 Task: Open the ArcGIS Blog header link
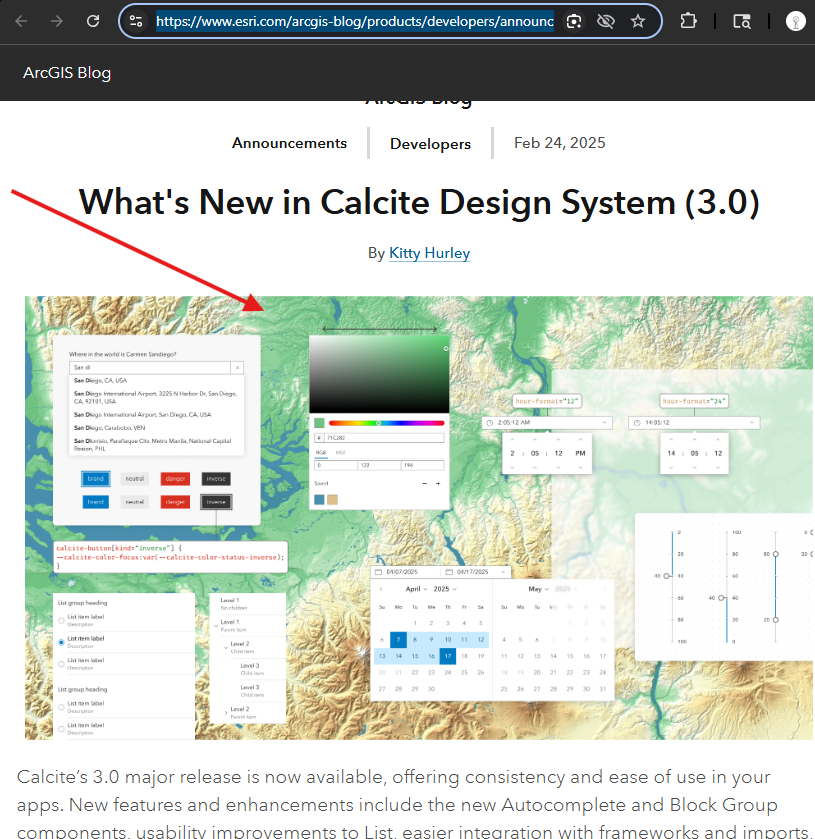pos(67,73)
